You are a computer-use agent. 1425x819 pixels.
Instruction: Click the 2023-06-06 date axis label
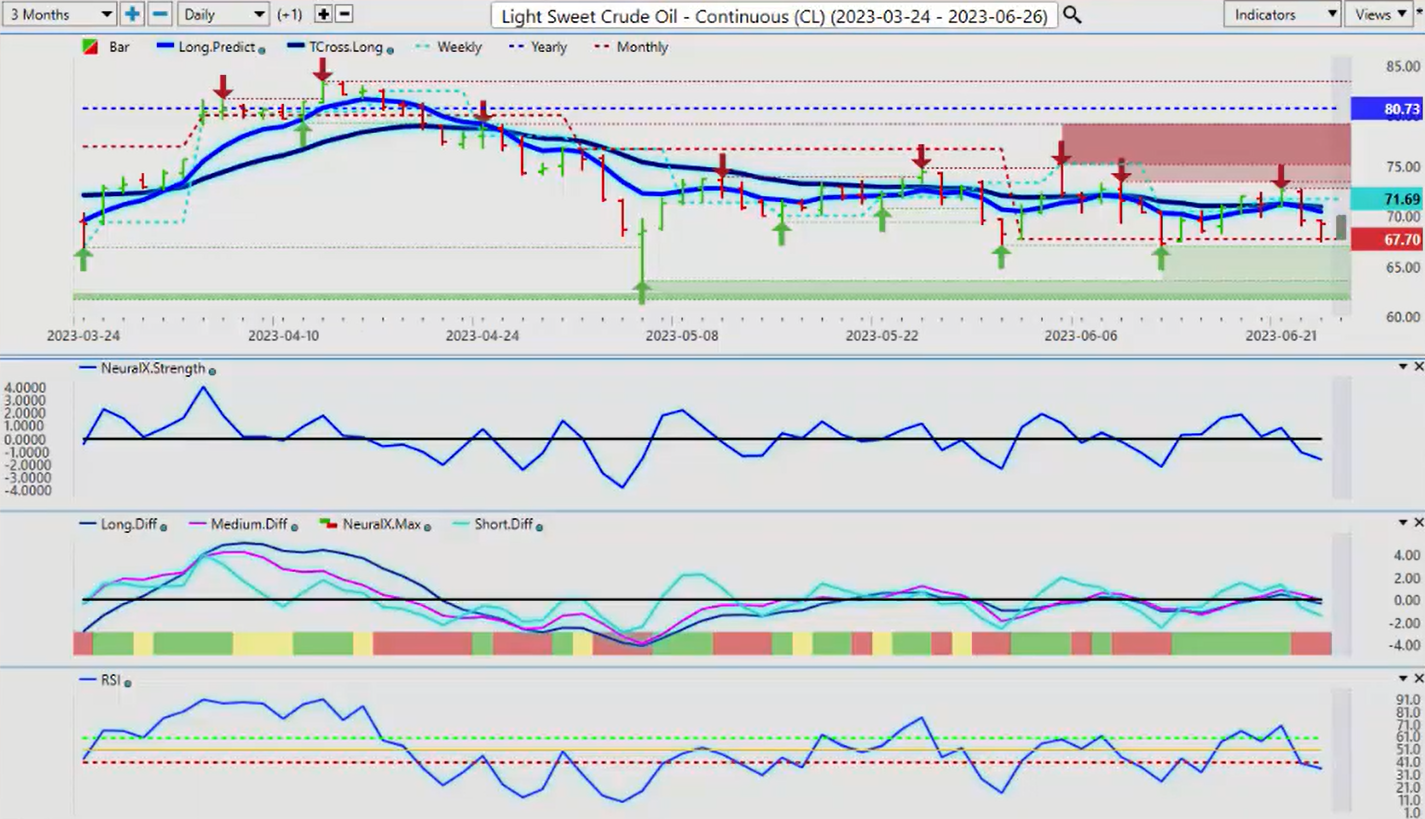click(x=1080, y=336)
